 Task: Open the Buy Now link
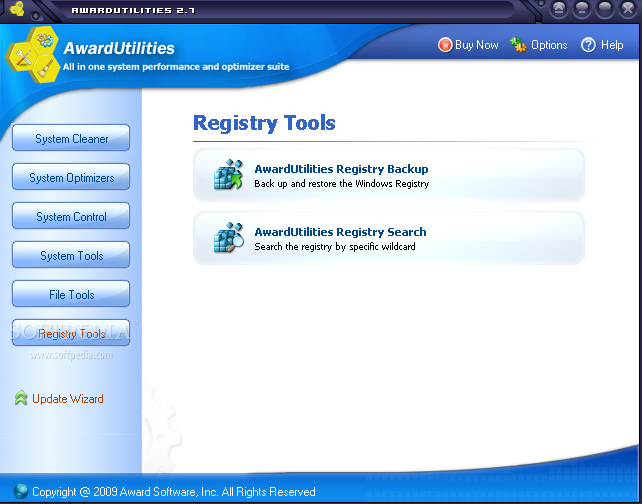point(477,45)
